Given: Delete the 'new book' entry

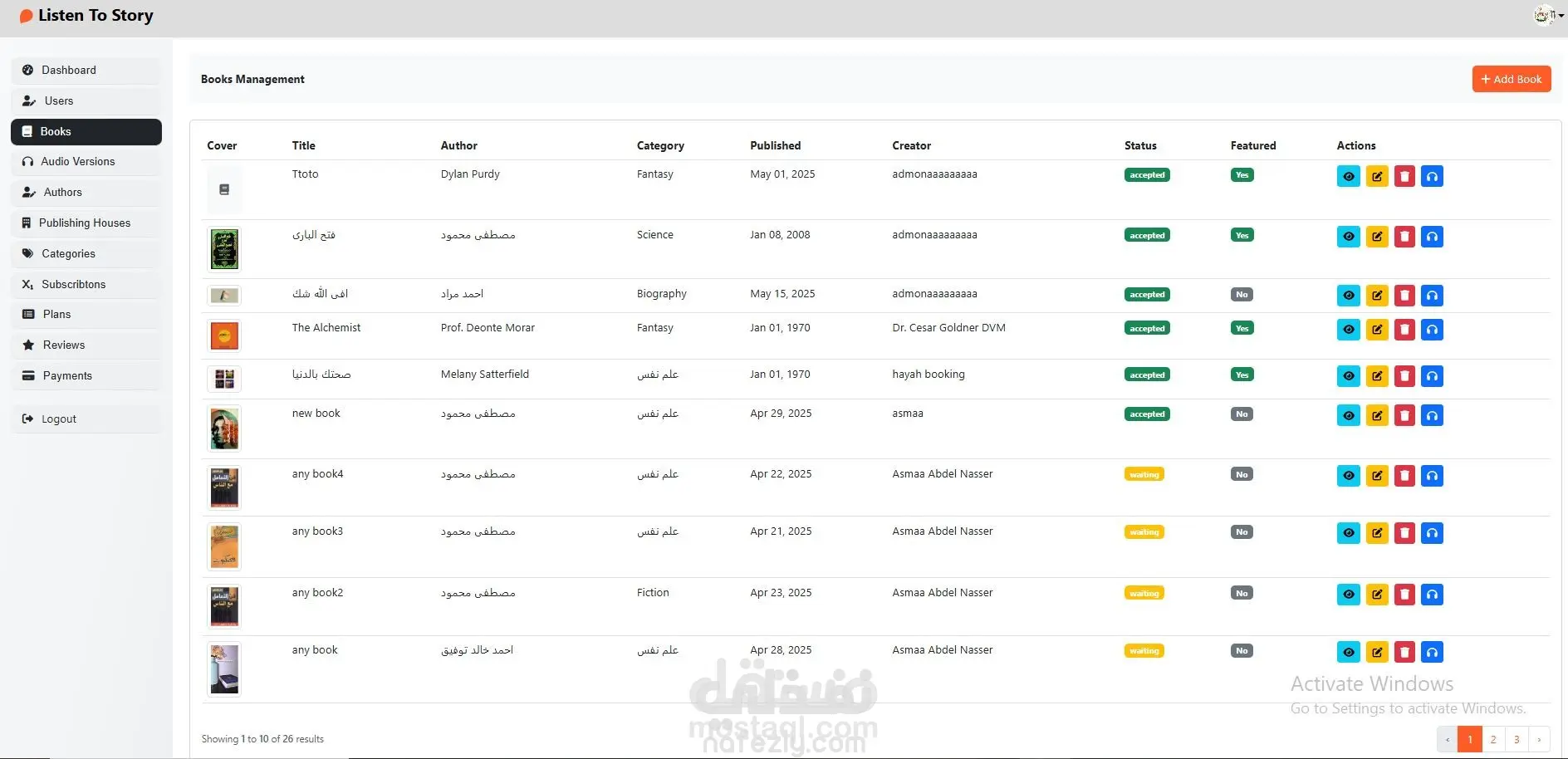Looking at the screenshot, I should (x=1404, y=415).
